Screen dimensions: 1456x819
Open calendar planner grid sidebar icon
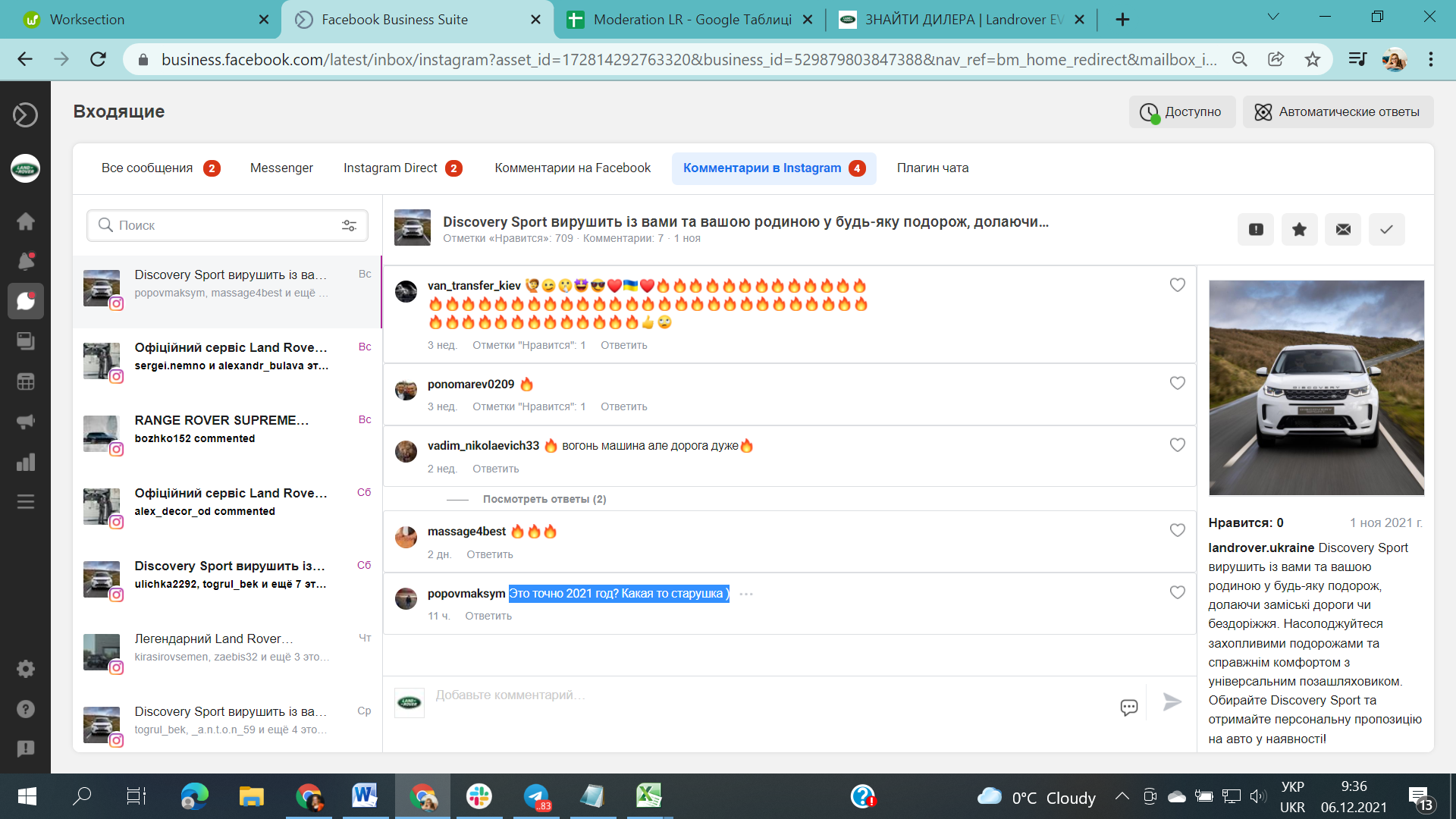tap(26, 381)
